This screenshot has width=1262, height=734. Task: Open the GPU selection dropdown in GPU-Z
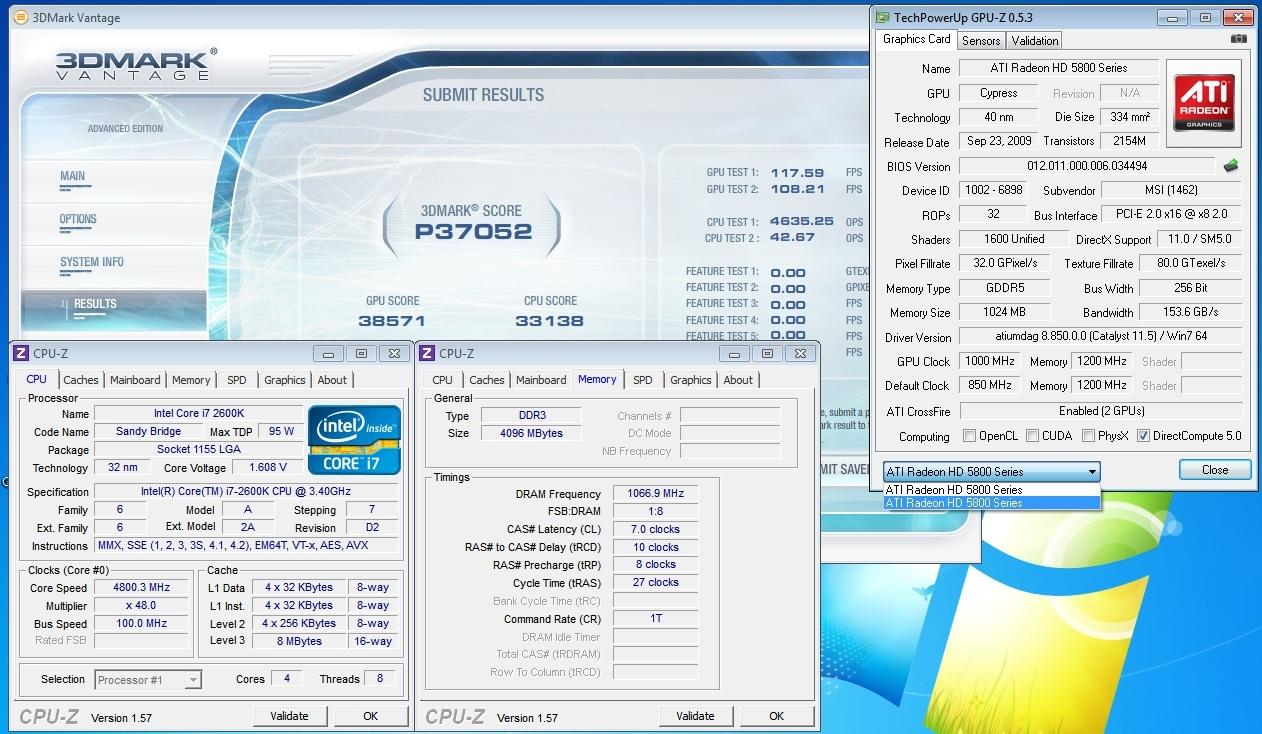(x=991, y=471)
